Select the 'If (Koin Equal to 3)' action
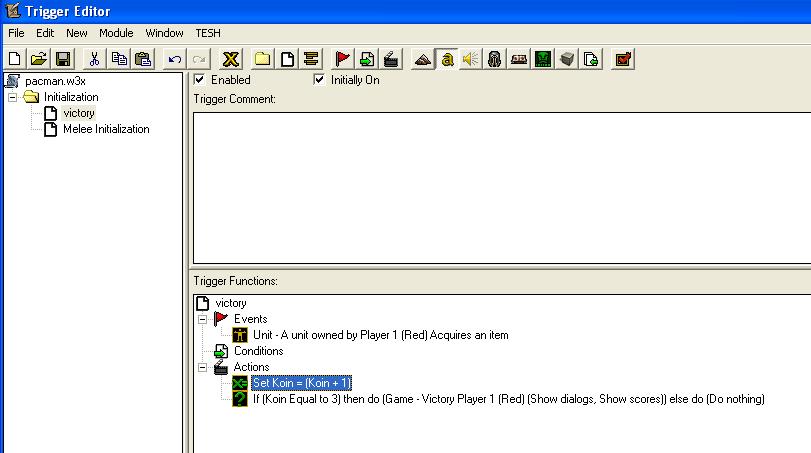Screen dimensions: 811x453 click(508, 399)
